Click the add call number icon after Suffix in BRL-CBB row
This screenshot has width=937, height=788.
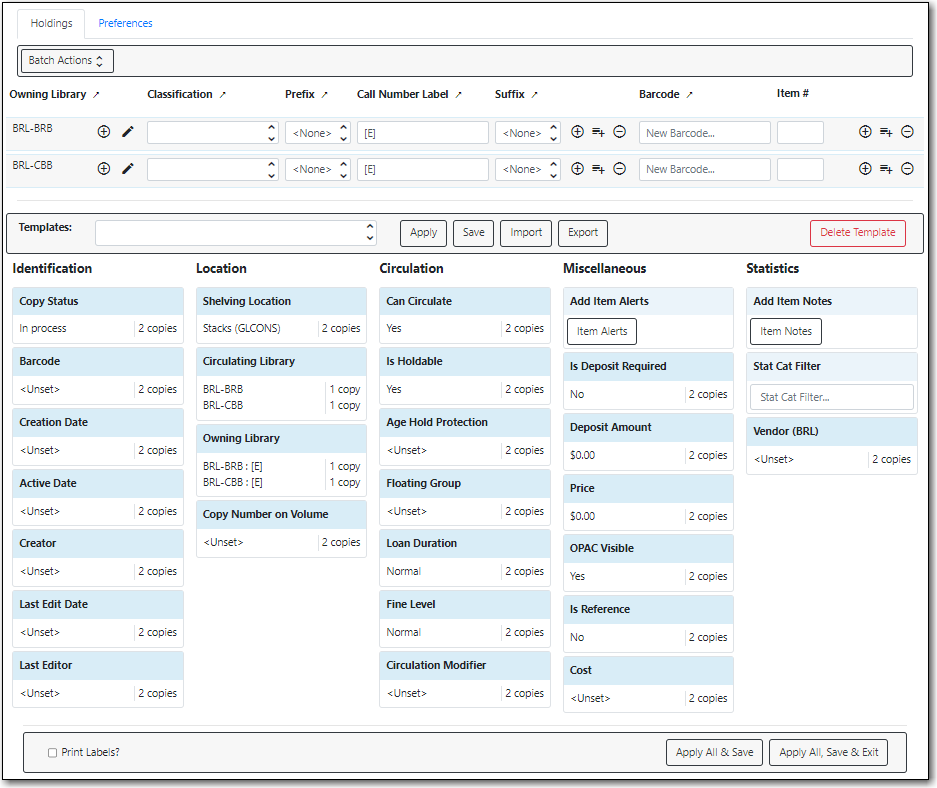click(x=577, y=169)
